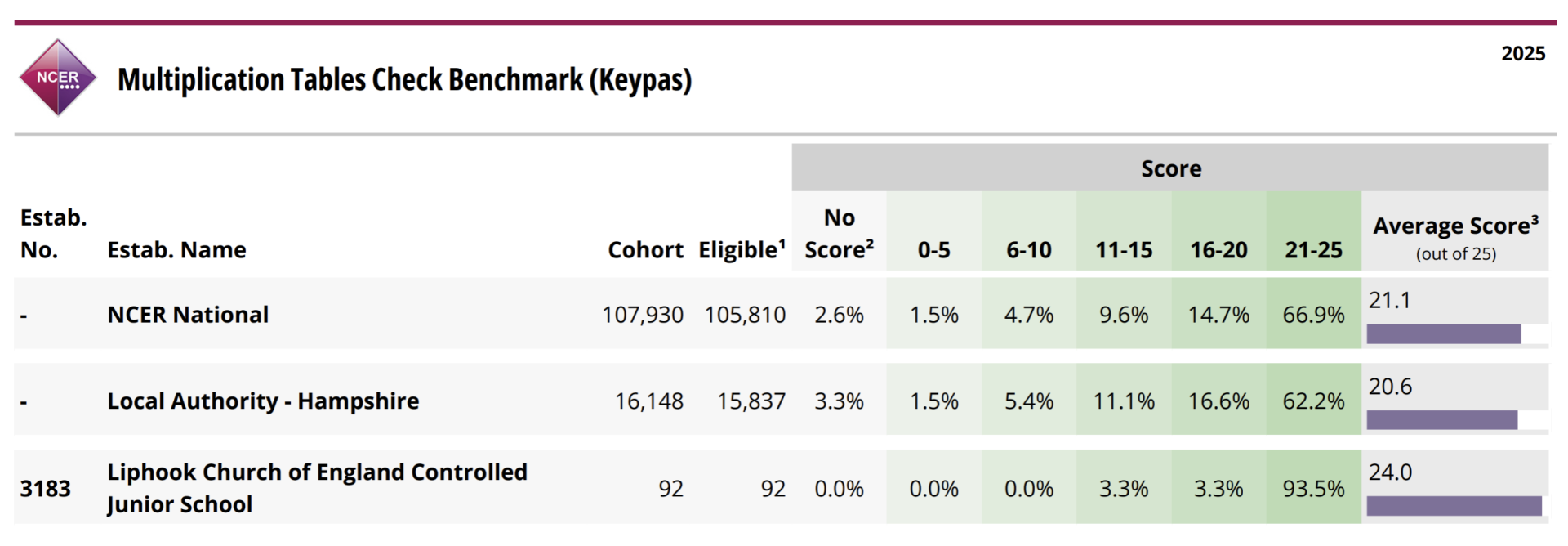
Task: Click the Average Score column header
Action: tap(1455, 235)
